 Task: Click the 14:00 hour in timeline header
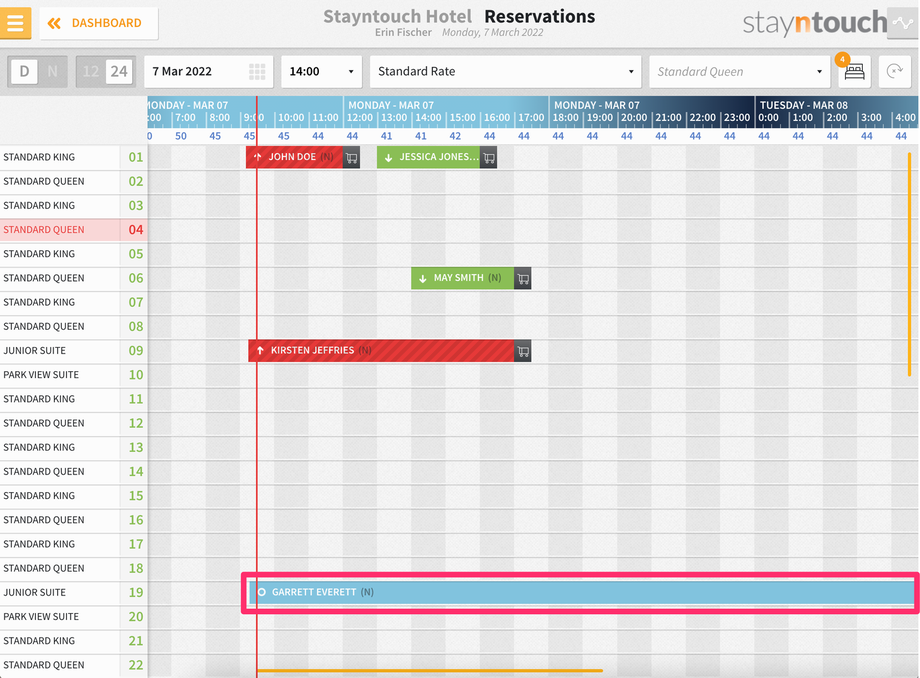click(428, 117)
